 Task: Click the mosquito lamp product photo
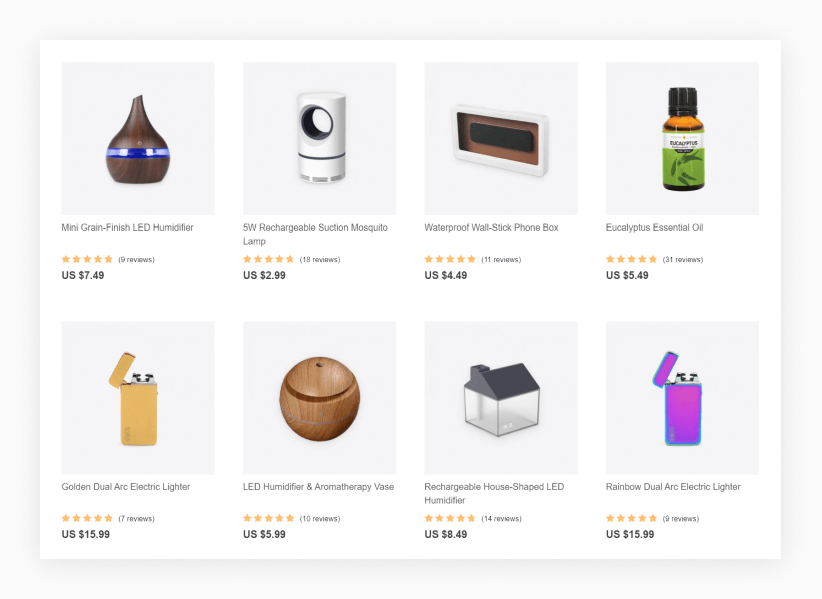[x=319, y=138]
